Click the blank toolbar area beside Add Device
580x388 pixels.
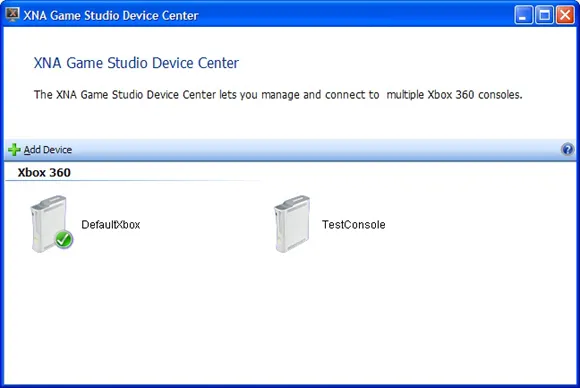coord(314,150)
